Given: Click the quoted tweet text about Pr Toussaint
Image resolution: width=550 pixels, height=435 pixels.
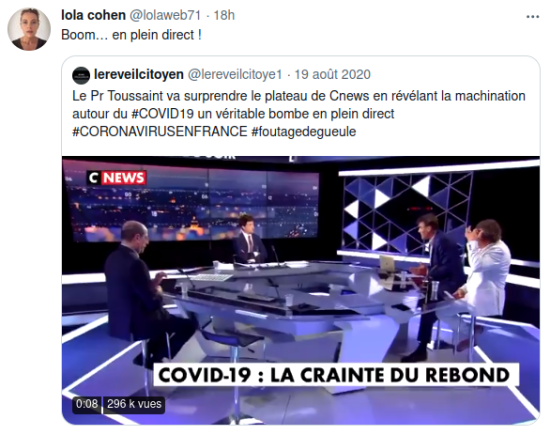Looking at the screenshot, I should pos(299,114).
